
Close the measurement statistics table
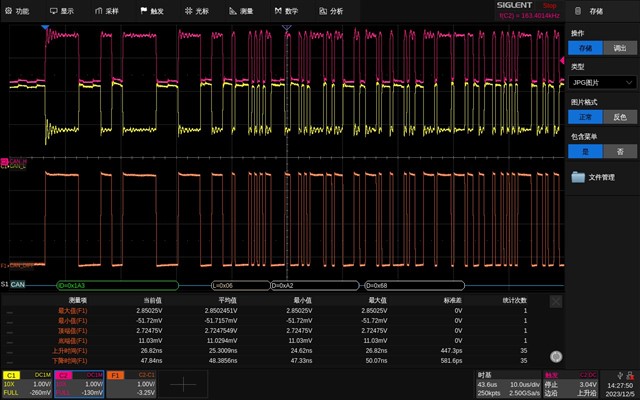click(555, 300)
